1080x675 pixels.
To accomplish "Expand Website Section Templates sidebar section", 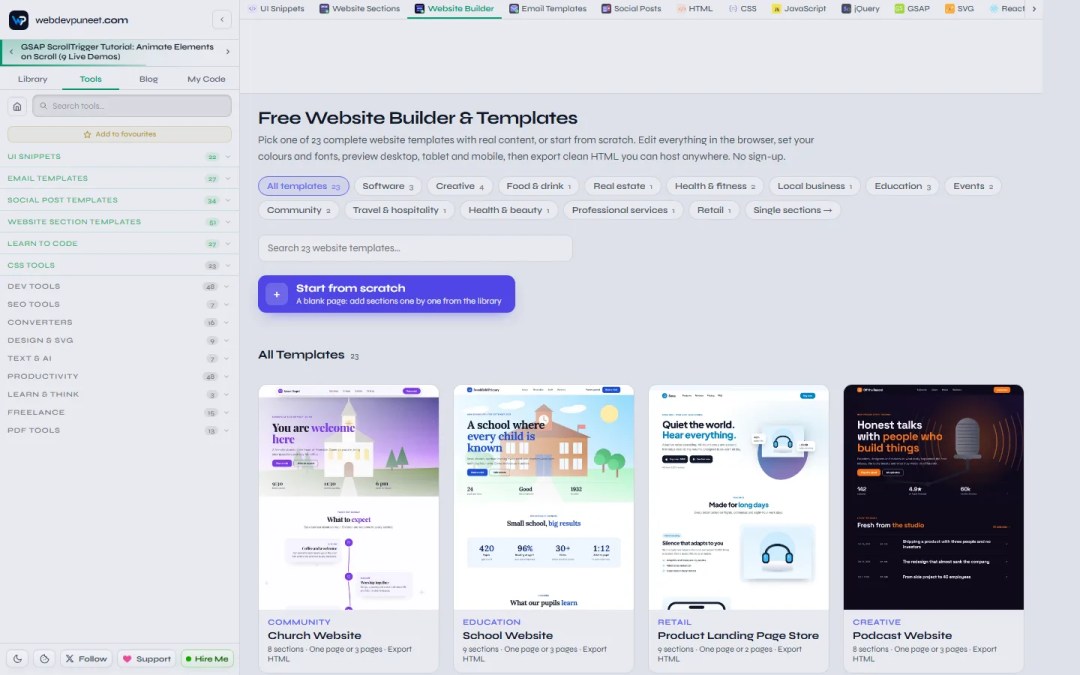I will tap(119, 222).
